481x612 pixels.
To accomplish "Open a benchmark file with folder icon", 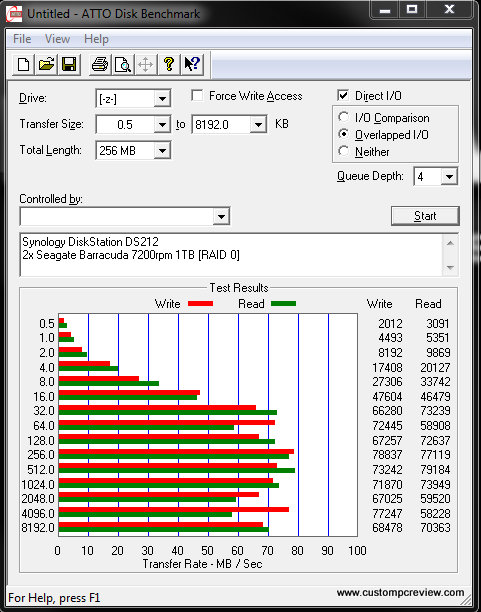I will pyautogui.click(x=46, y=64).
